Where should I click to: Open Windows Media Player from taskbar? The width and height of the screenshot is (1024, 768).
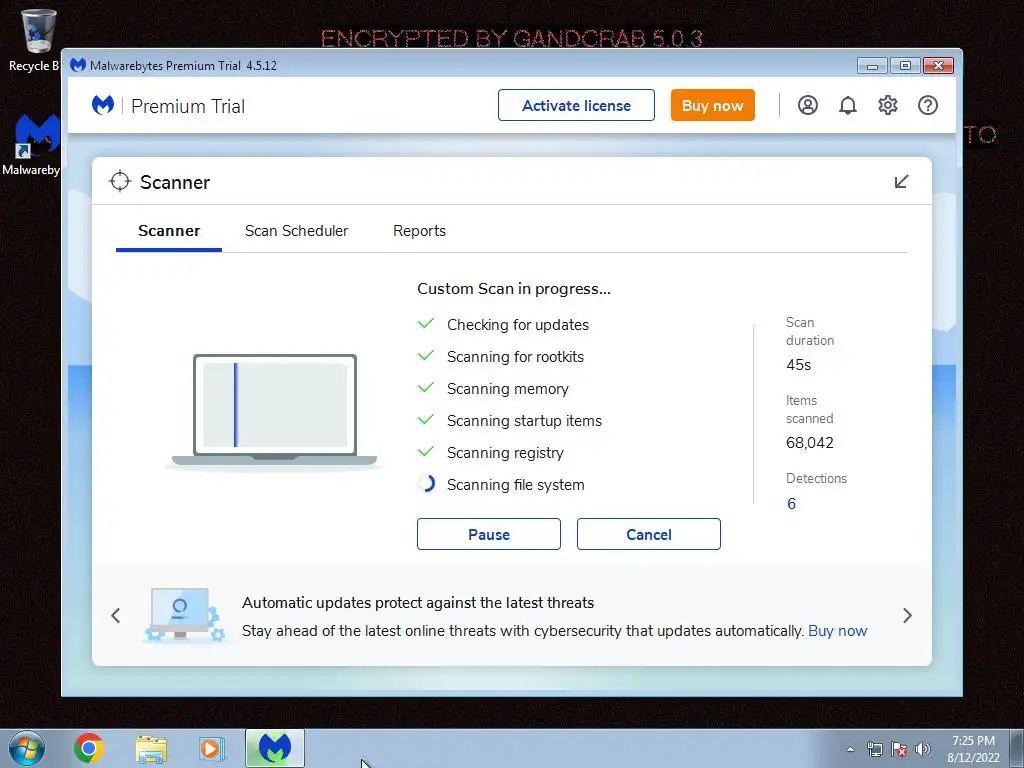[x=212, y=748]
